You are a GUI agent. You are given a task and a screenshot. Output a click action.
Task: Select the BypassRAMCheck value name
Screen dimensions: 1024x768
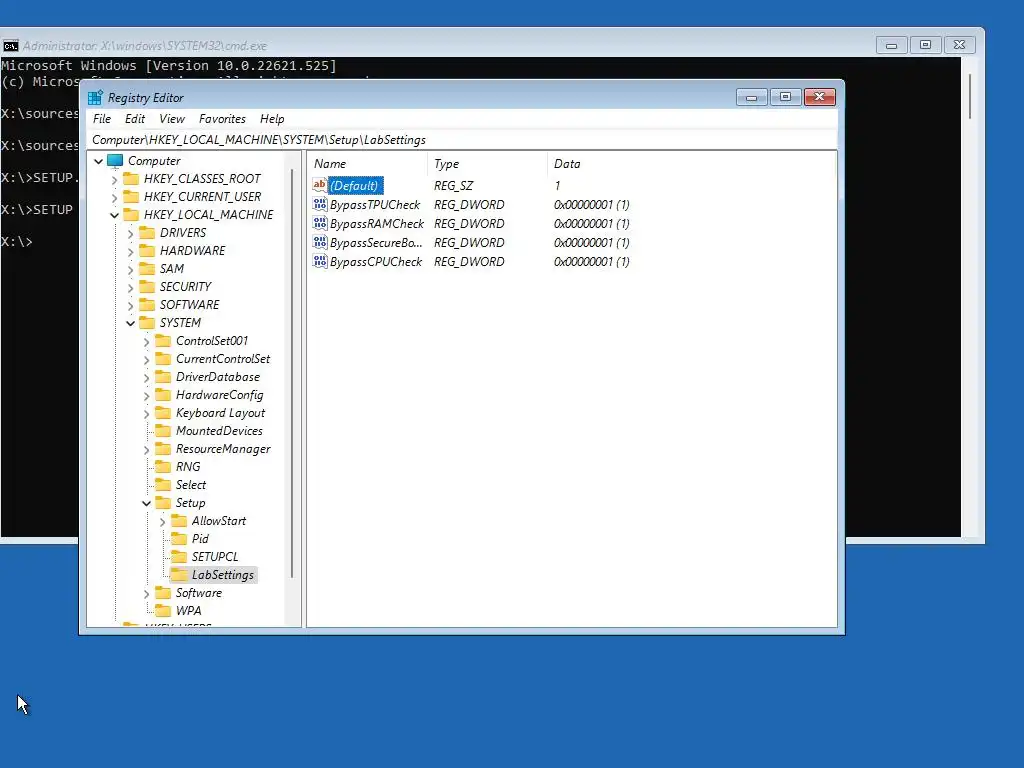tap(377, 223)
